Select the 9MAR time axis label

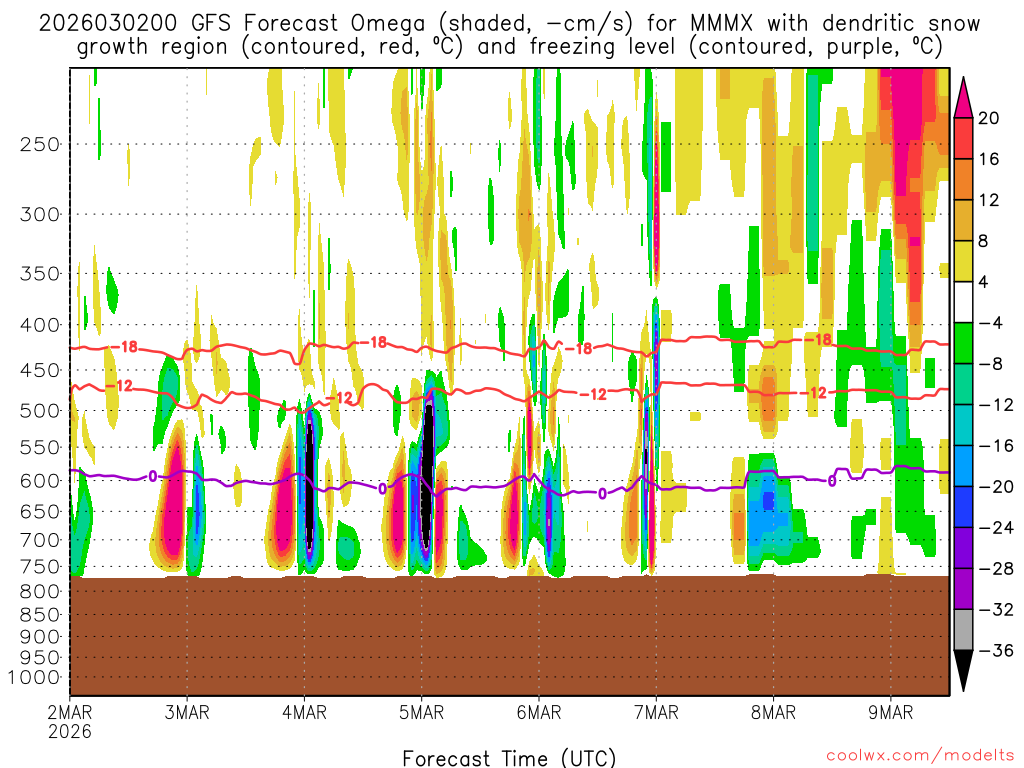click(x=890, y=713)
